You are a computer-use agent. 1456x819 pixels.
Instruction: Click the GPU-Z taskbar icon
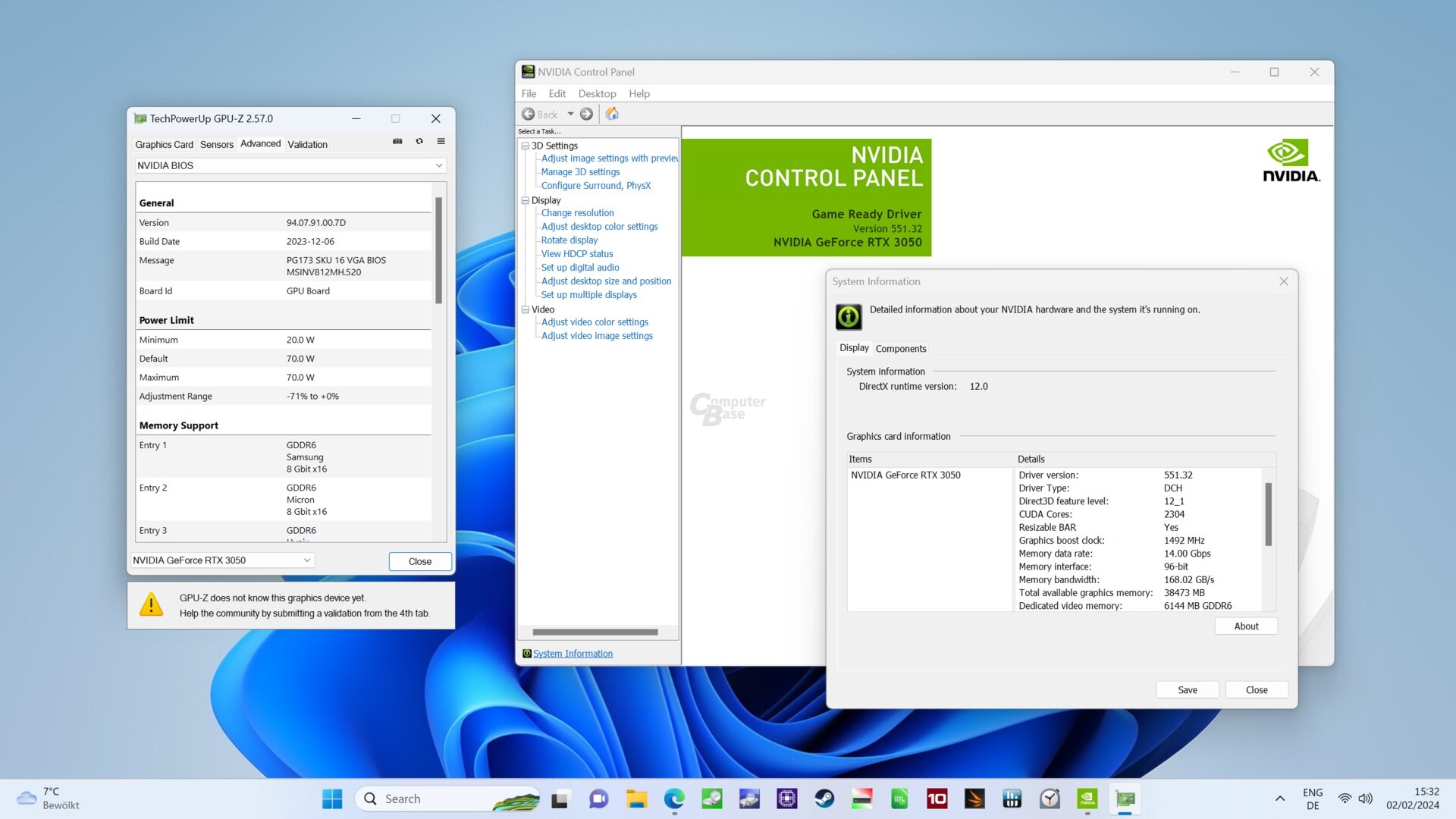click(x=1125, y=799)
